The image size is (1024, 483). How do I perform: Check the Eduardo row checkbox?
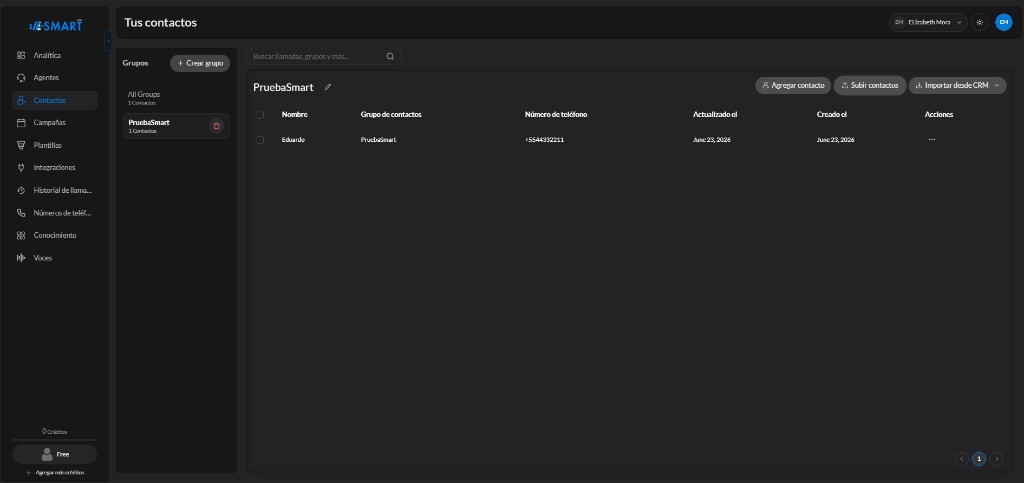[x=260, y=140]
